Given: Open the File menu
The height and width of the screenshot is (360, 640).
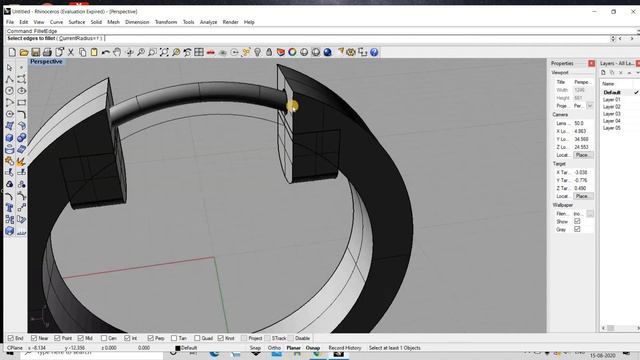Looking at the screenshot, I should [10, 22].
